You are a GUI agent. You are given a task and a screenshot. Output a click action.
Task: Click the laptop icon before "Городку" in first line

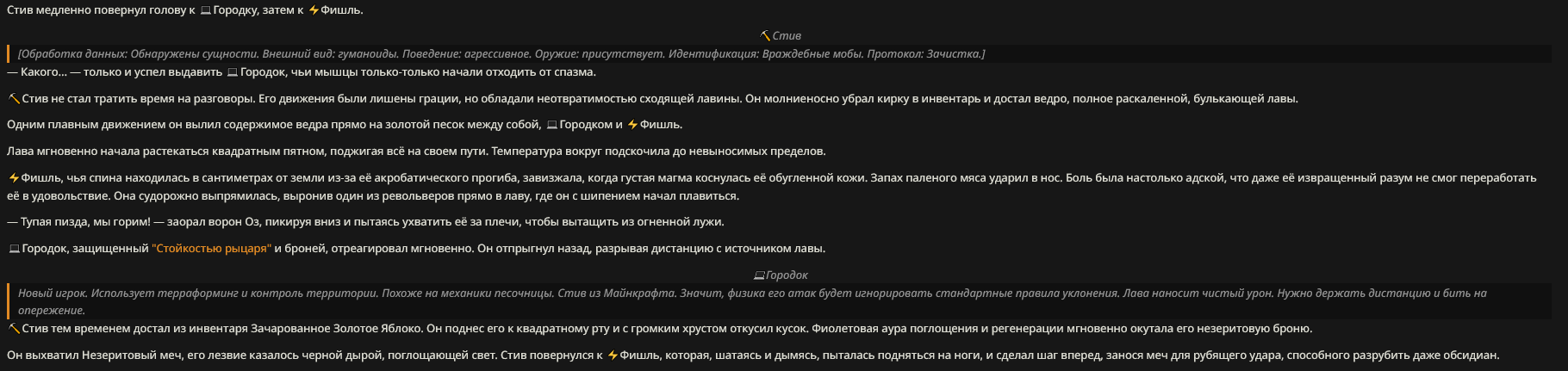[206, 10]
